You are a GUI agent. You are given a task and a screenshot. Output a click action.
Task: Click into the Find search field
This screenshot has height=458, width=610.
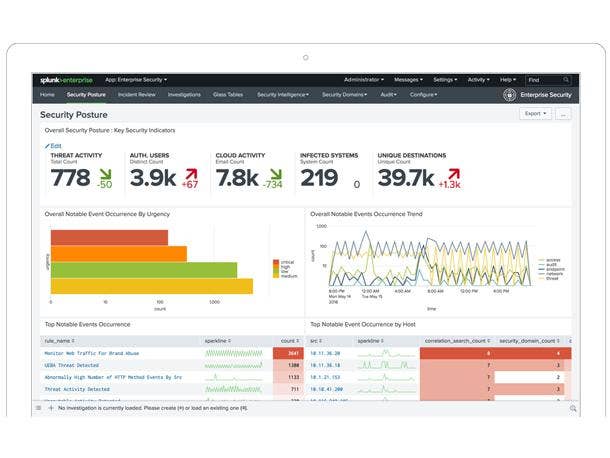click(x=550, y=79)
